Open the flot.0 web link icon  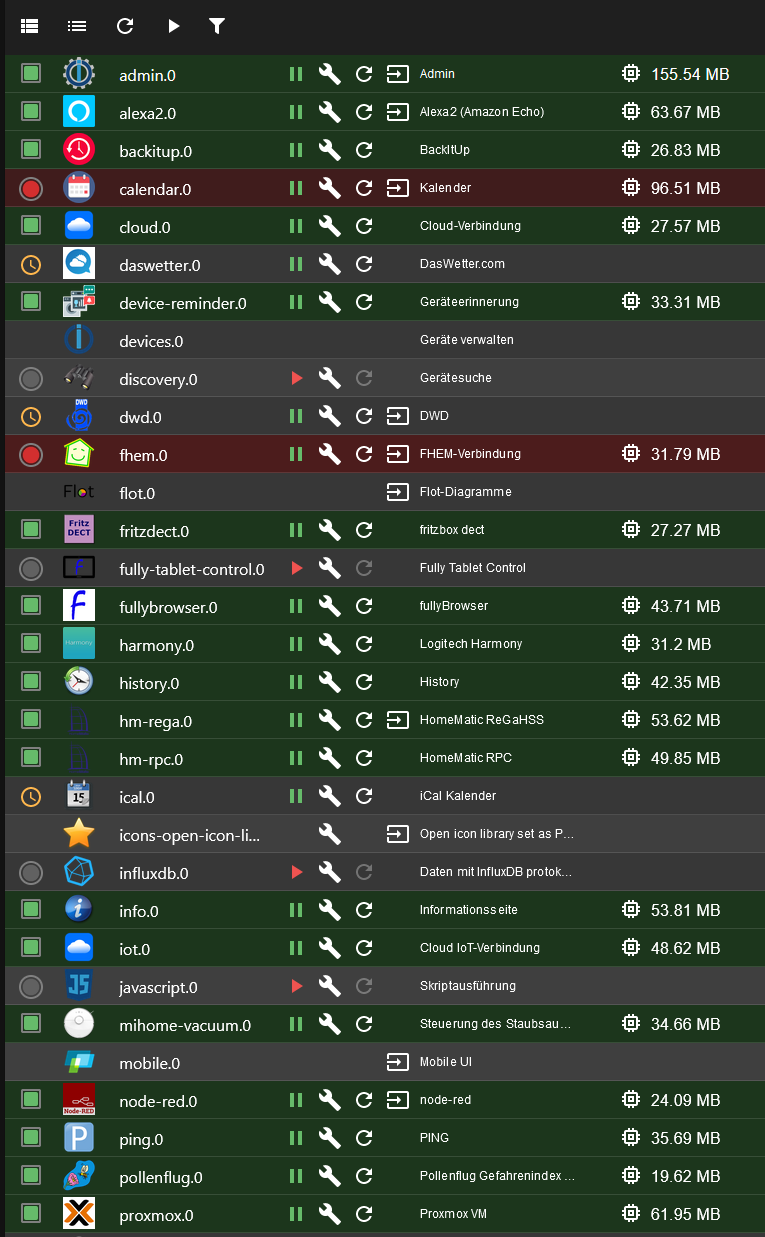pos(398,492)
